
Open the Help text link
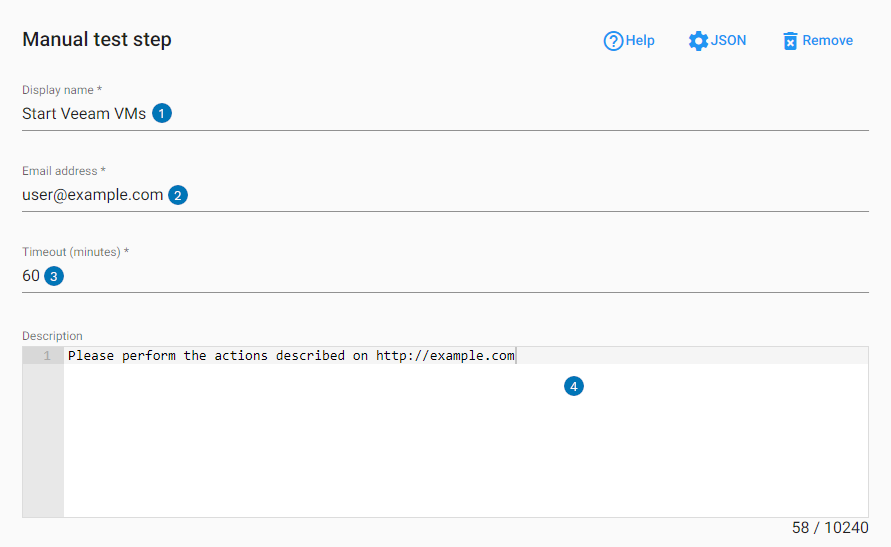640,41
